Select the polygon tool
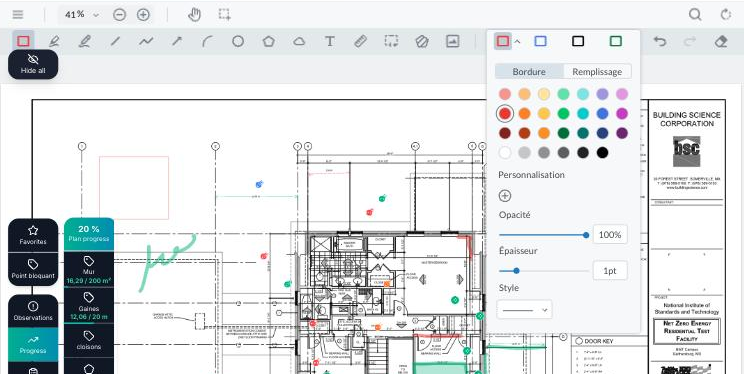Viewport: 744px width, 374px height. click(x=269, y=41)
